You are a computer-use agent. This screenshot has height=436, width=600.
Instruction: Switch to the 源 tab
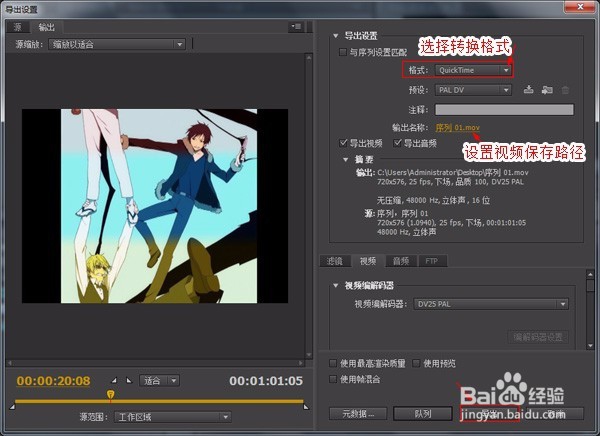click(18, 27)
